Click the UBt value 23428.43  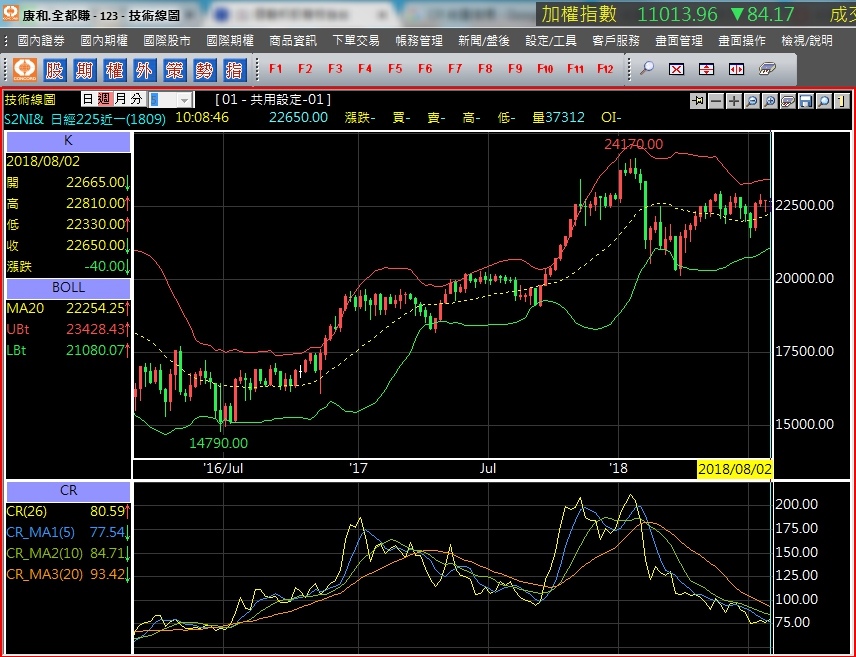click(96, 329)
